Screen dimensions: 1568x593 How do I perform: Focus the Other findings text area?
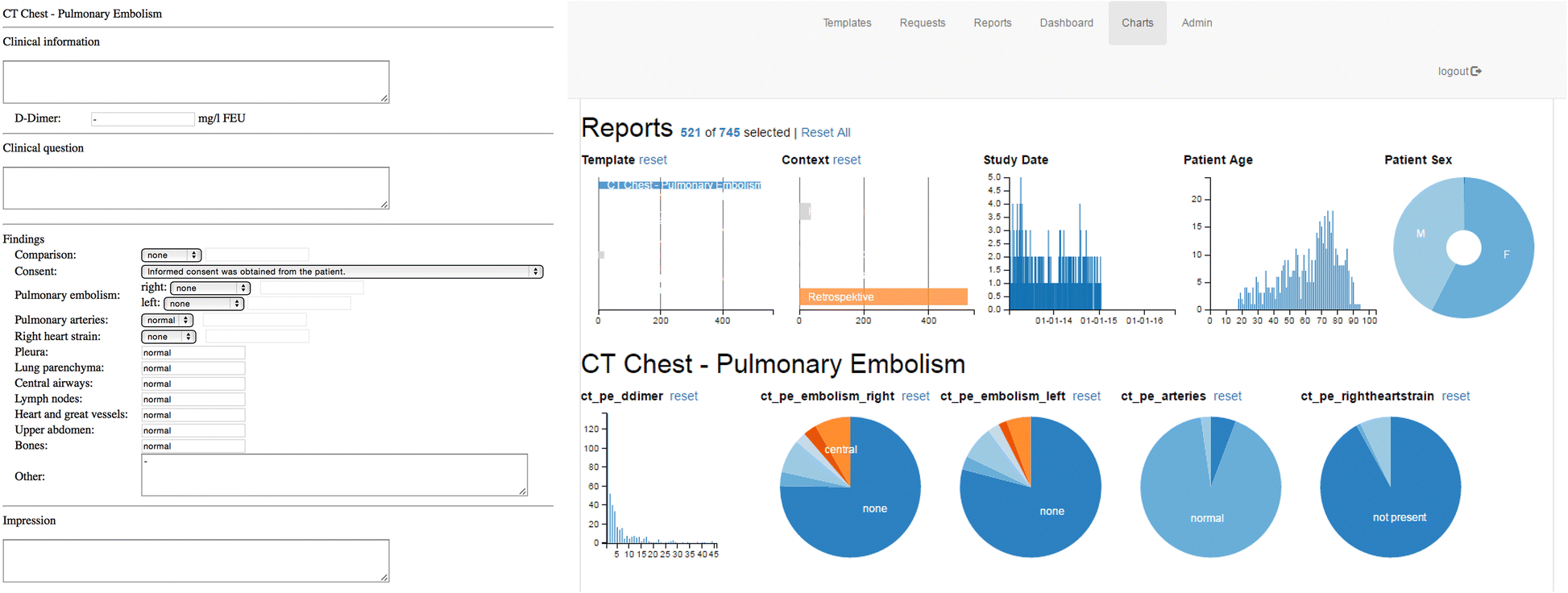(x=334, y=475)
